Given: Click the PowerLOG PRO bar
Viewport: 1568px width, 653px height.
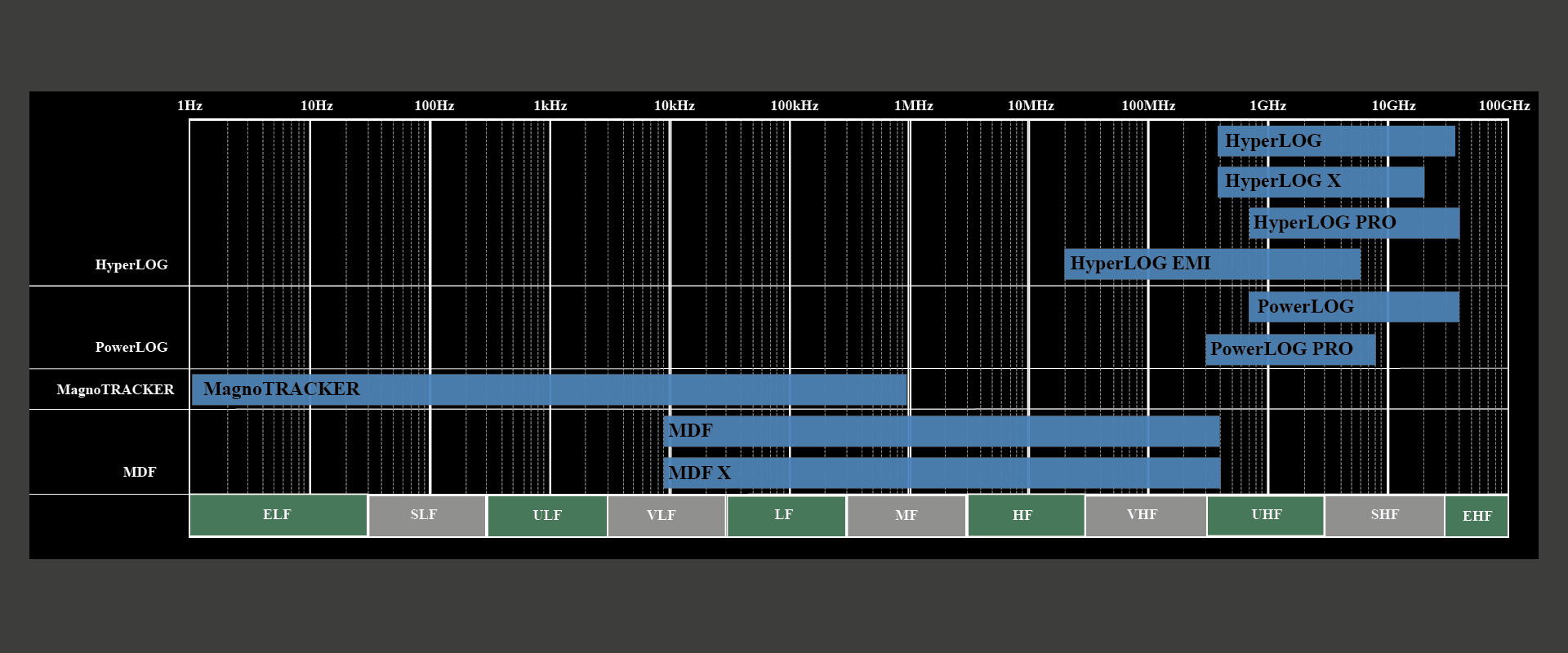Looking at the screenshot, I should [x=1290, y=349].
